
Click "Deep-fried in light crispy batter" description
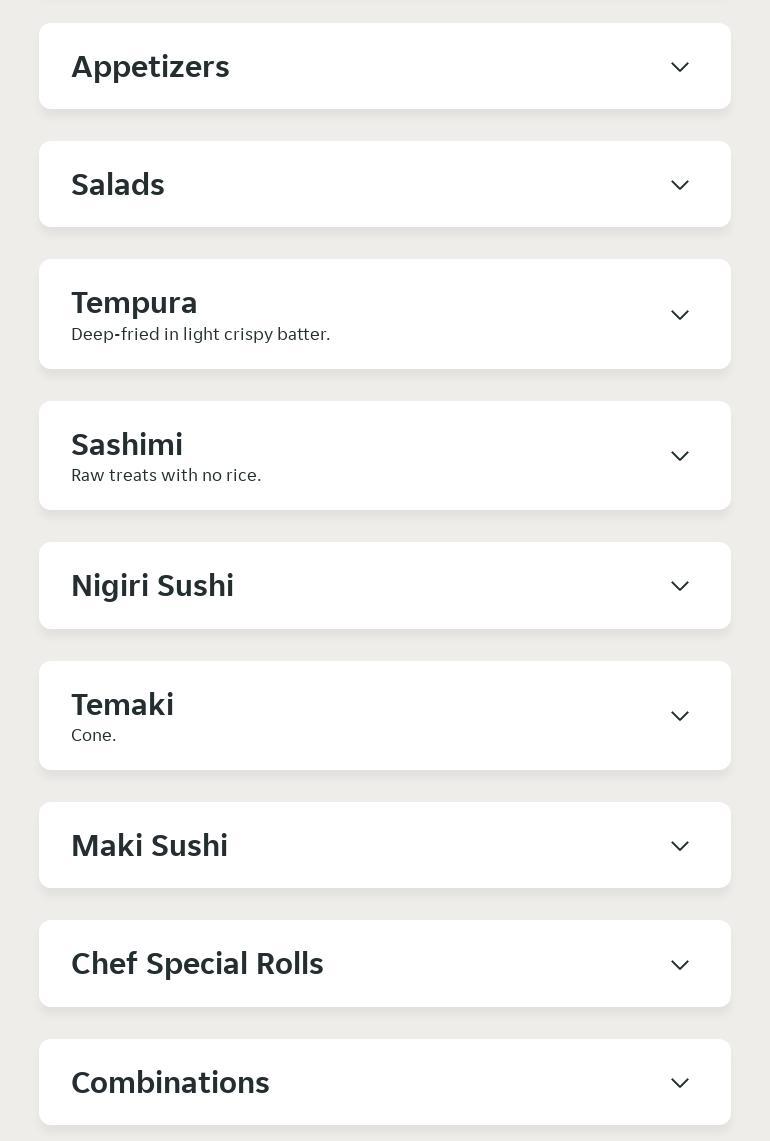point(201,334)
